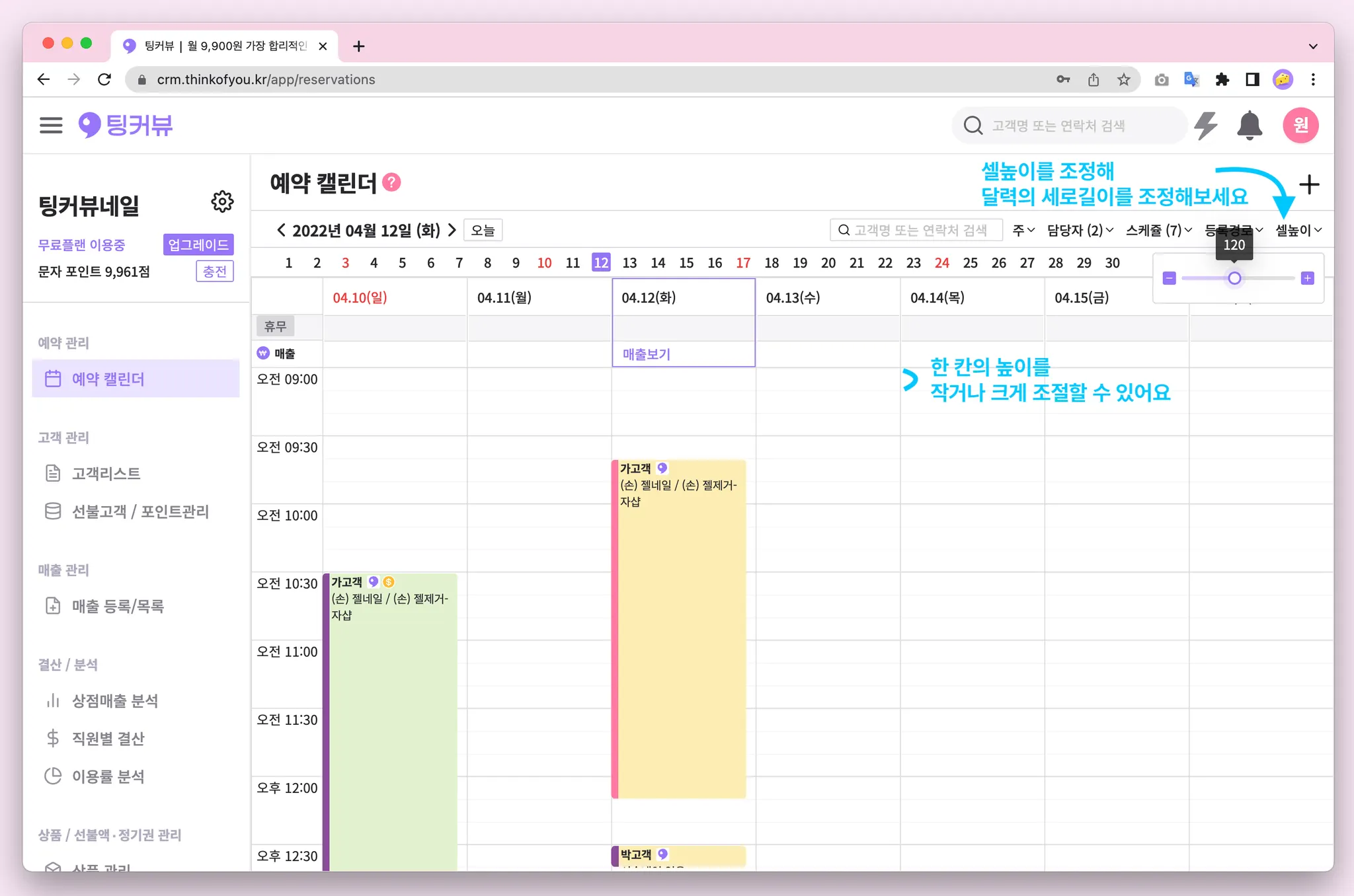
Task: Open the notifications bell
Action: 1249,125
